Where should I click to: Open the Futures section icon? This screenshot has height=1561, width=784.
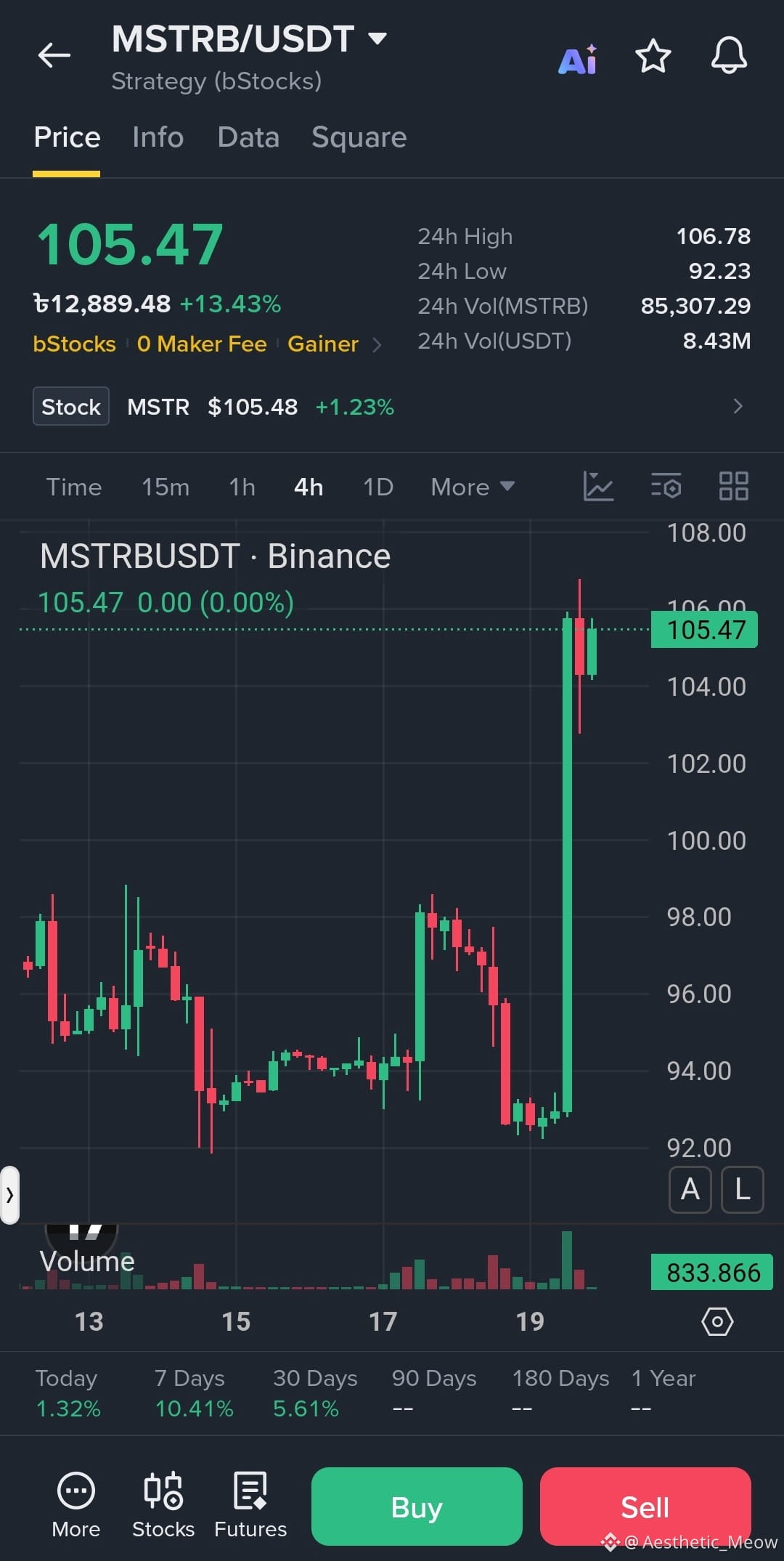tap(250, 1505)
